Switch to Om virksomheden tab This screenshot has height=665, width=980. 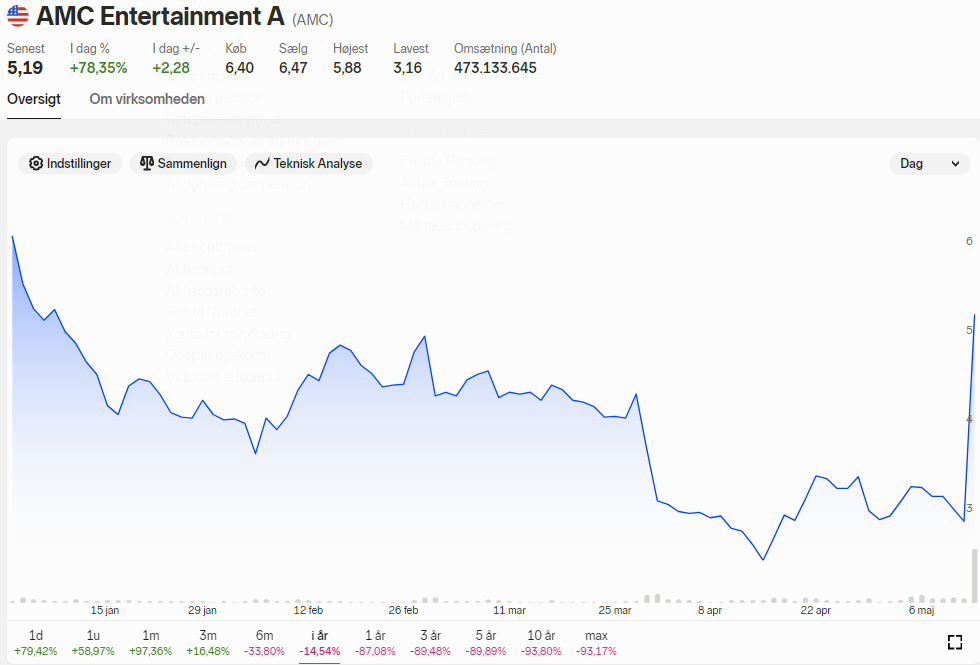pos(147,99)
